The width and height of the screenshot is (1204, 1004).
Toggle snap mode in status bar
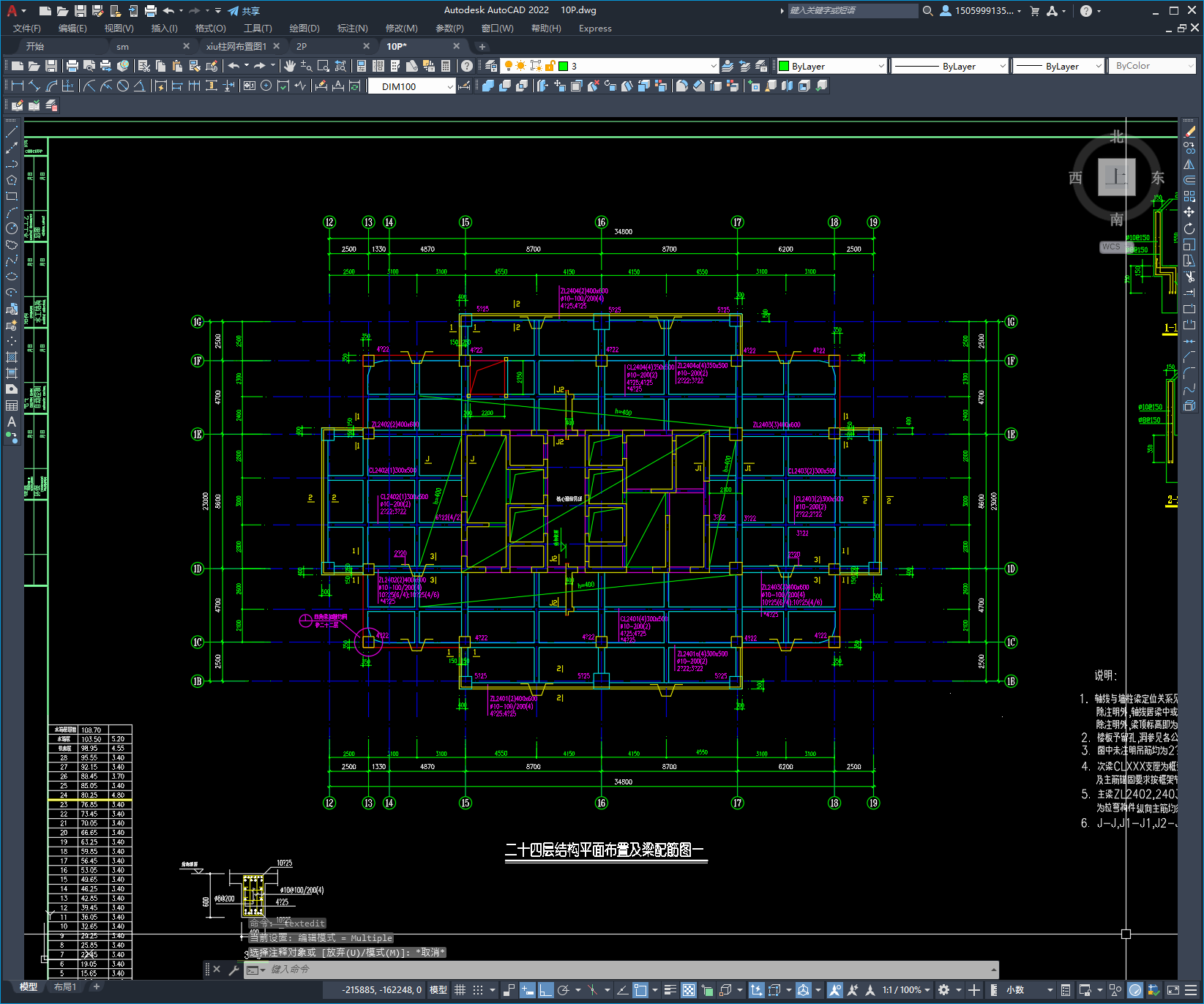click(478, 990)
